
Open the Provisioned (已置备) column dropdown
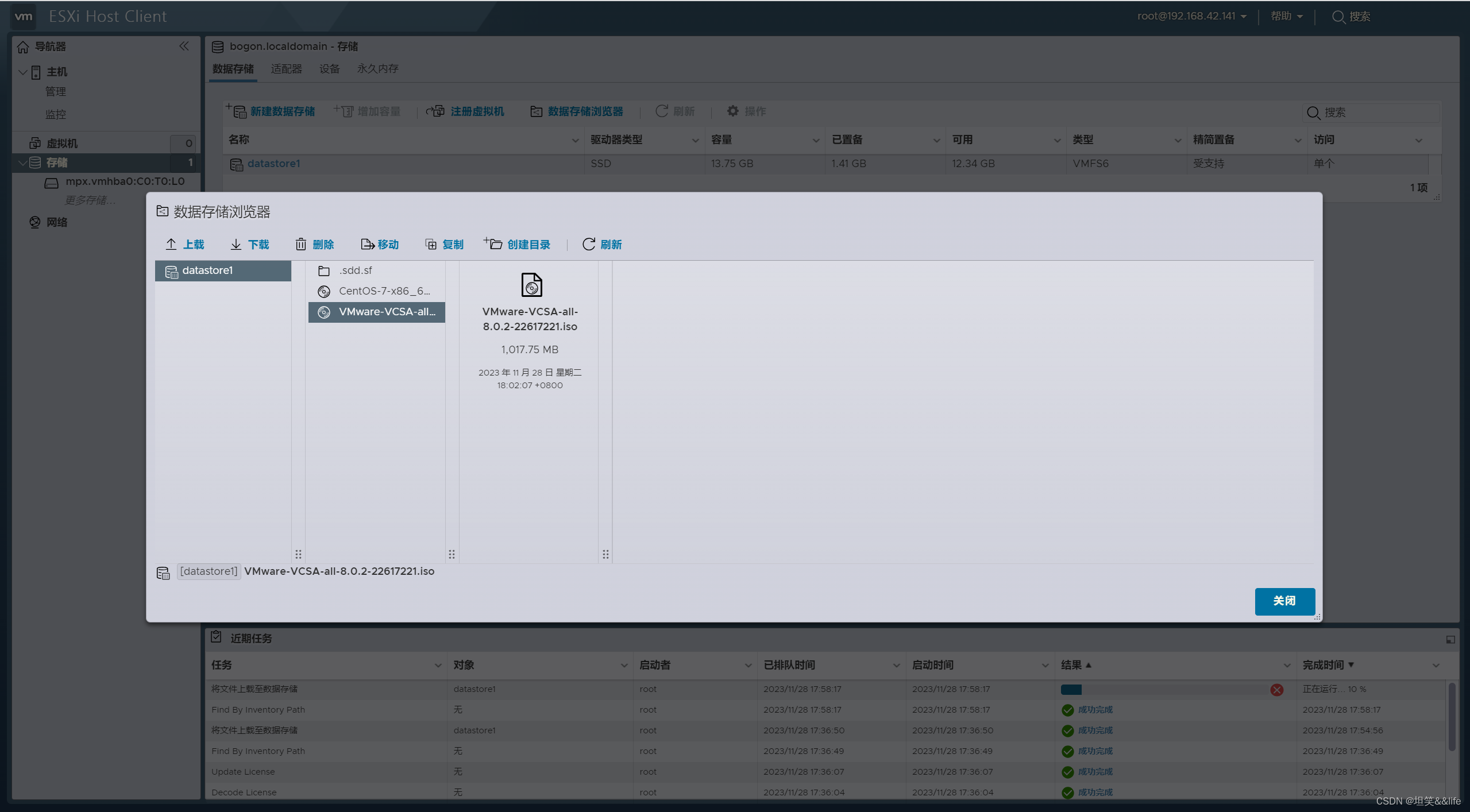pyautogui.click(x=936, y=141)
